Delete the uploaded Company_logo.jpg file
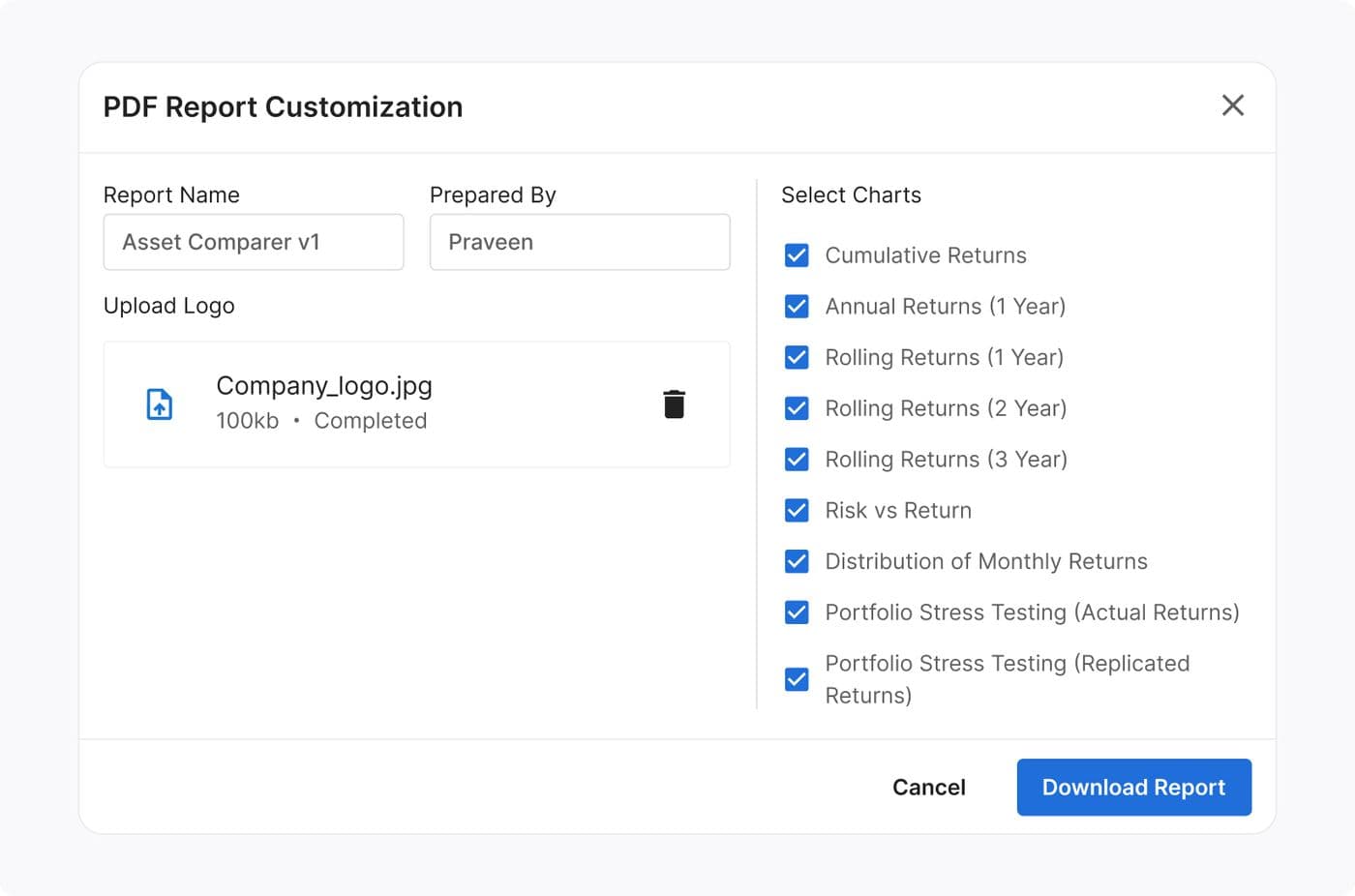 click(674, 404)
